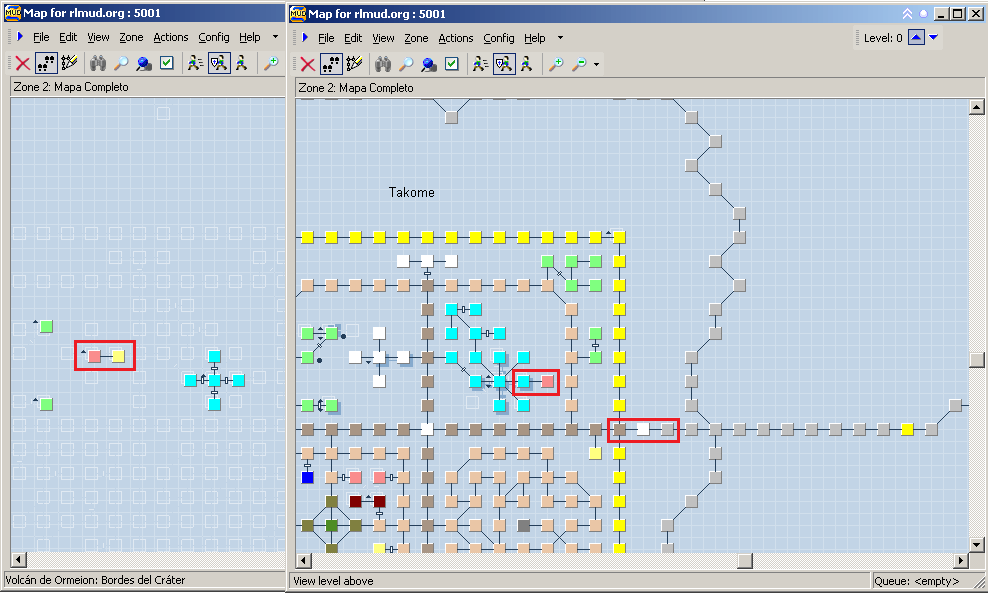The width and height of the screenshot is (988, 593).
Task: Toggle the shield safe-walk mode in right toolbar
Action: coord(504,64)
